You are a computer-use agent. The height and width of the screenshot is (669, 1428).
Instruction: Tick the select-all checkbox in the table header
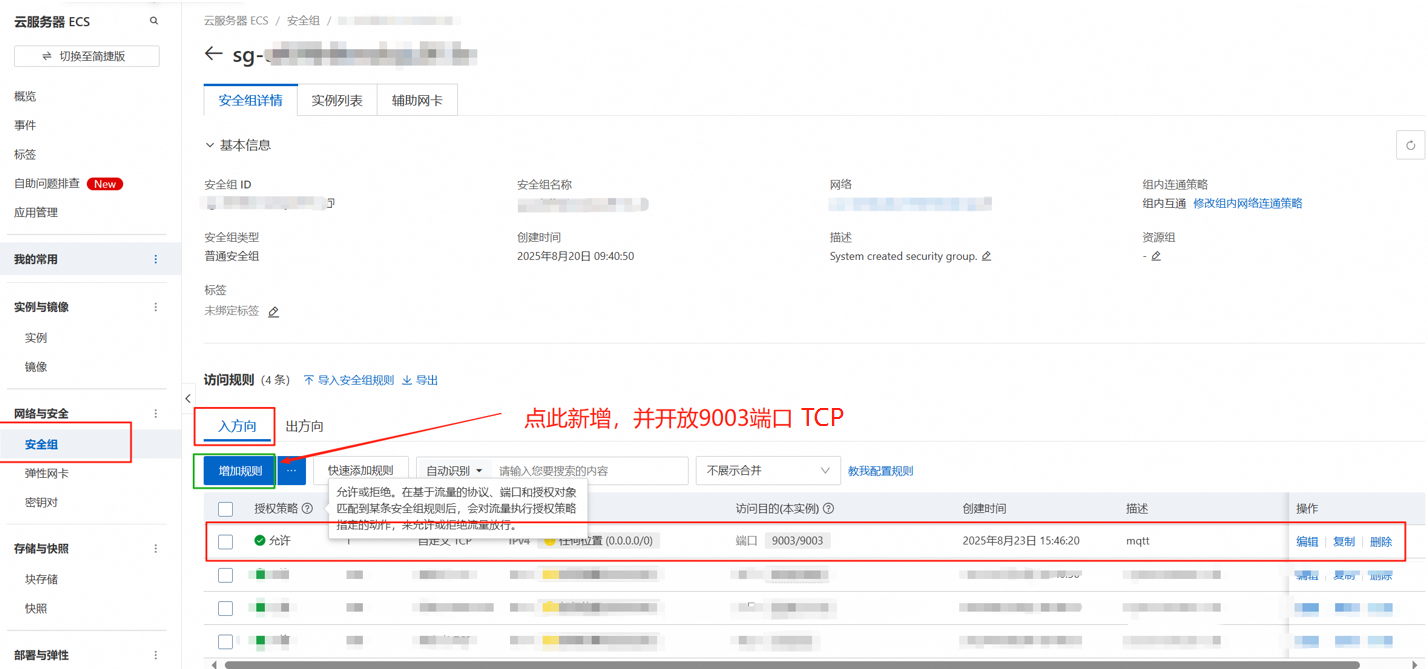pyautogui.click(x=226, y=509)
